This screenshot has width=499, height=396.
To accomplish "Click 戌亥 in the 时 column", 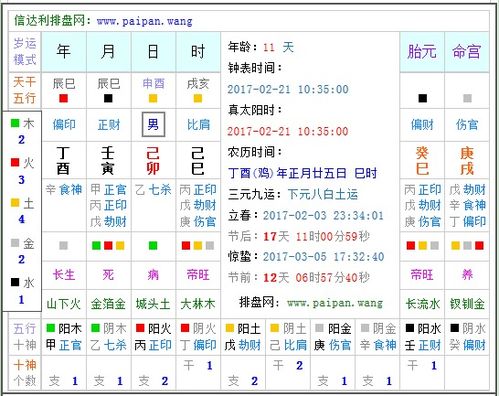I will click(198, 83).
